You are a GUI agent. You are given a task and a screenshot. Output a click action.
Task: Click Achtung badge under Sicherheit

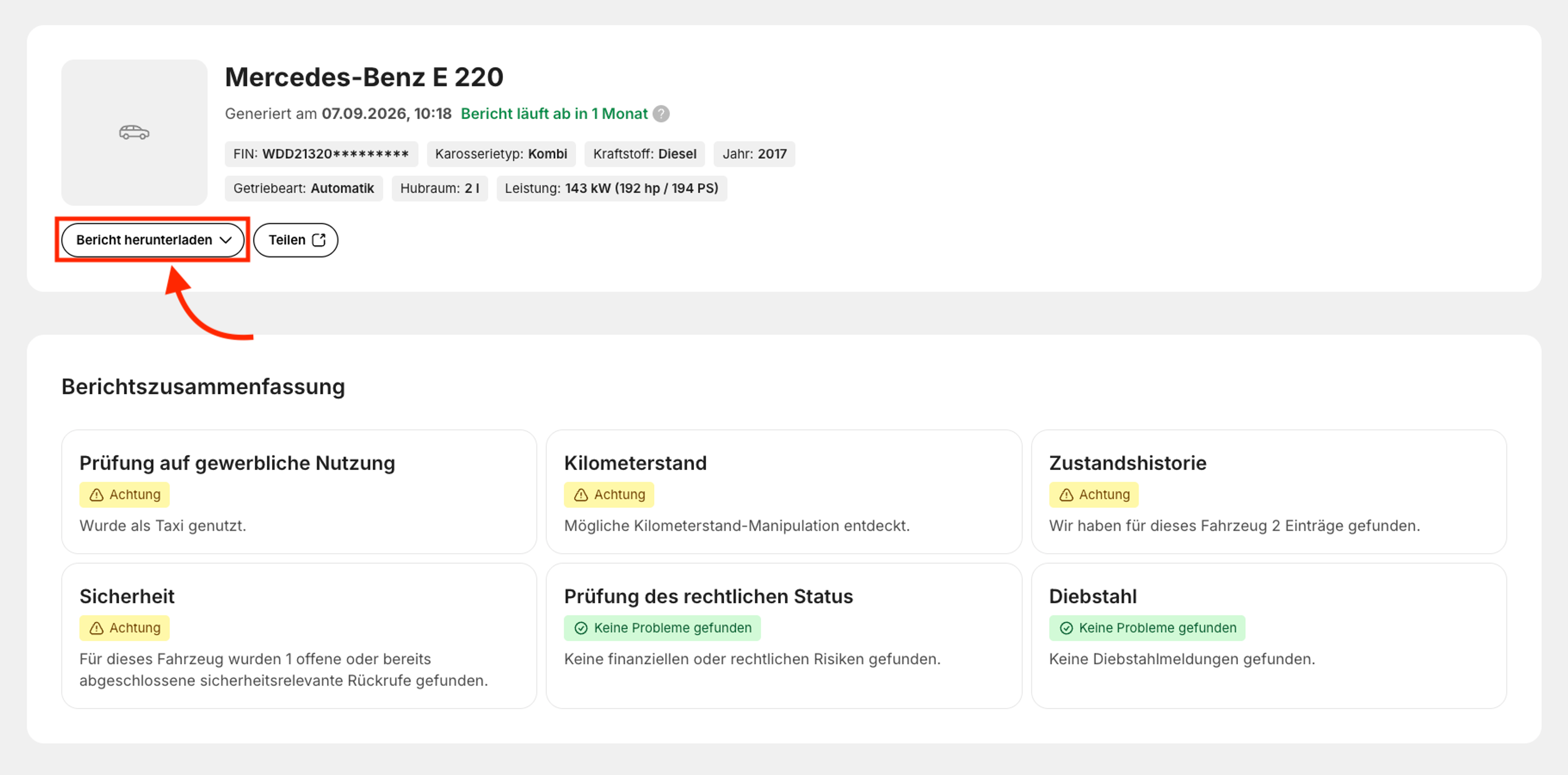pos(124,628)
